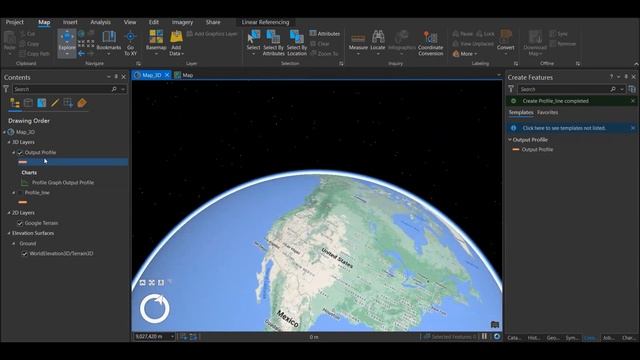Close the Map_3D view tab
This screenshot has height=360, width=640.
(x=167, y=75)
